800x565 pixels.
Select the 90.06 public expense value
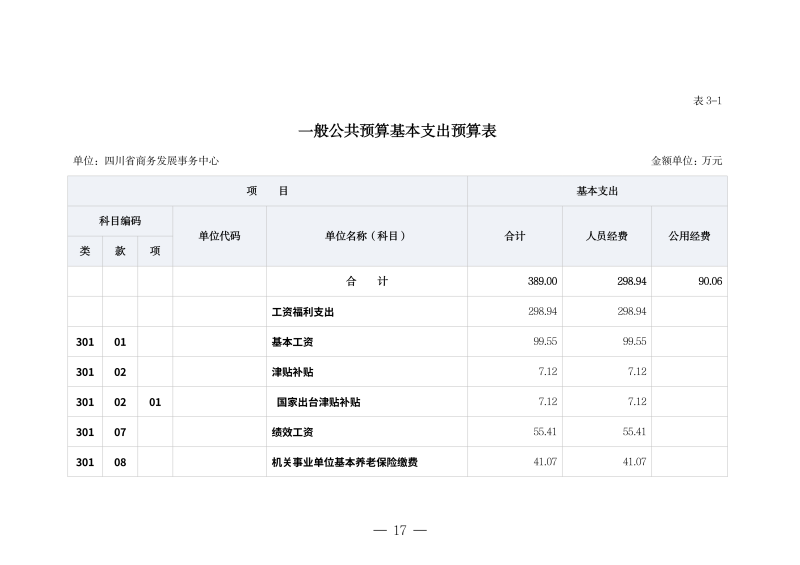[710, 282]
